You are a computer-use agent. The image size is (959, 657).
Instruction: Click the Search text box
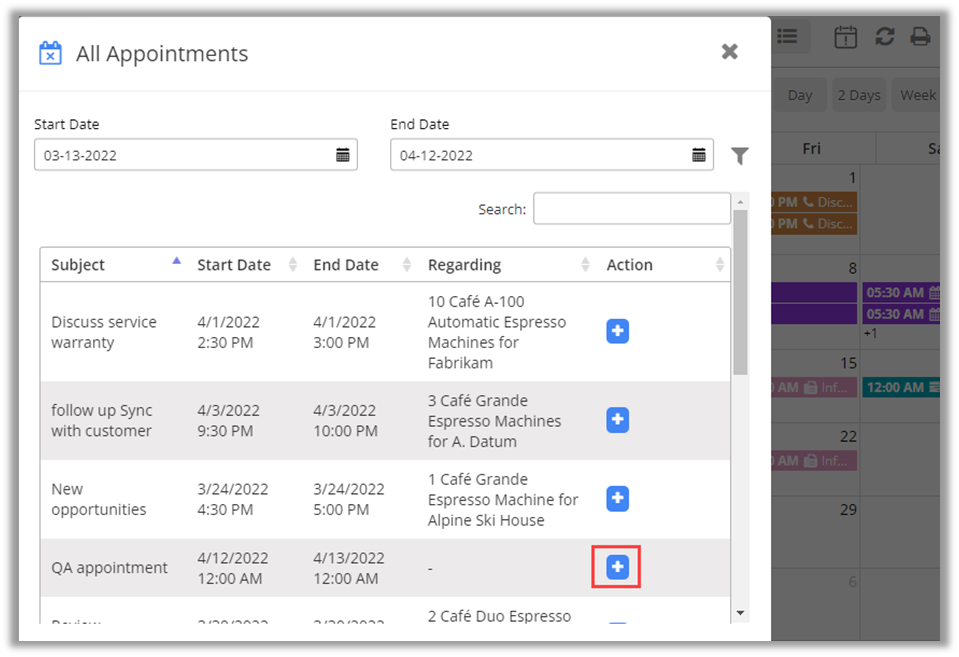631,209
